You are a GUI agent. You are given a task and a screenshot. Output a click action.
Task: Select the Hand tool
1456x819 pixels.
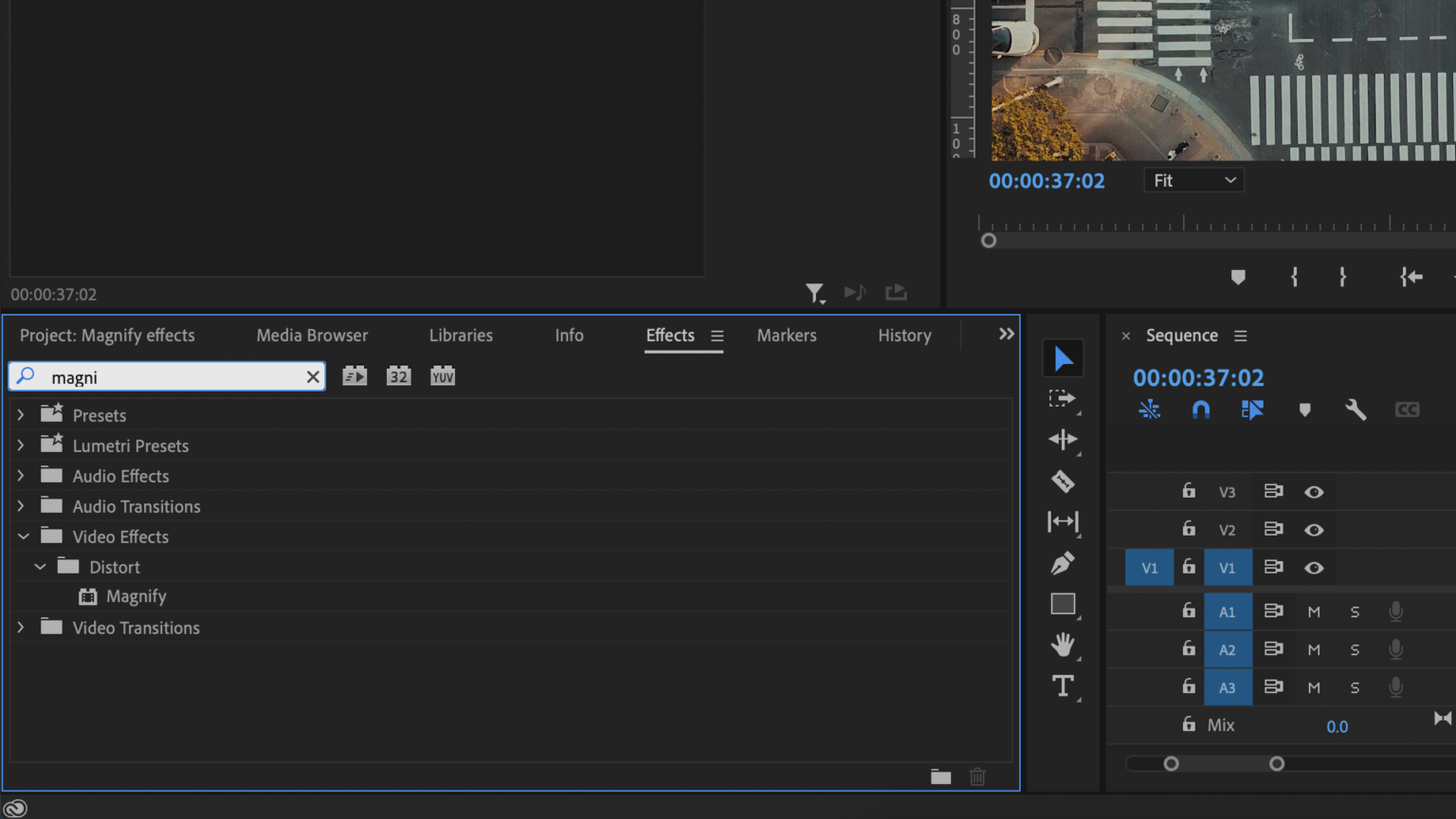point(1063,645)
